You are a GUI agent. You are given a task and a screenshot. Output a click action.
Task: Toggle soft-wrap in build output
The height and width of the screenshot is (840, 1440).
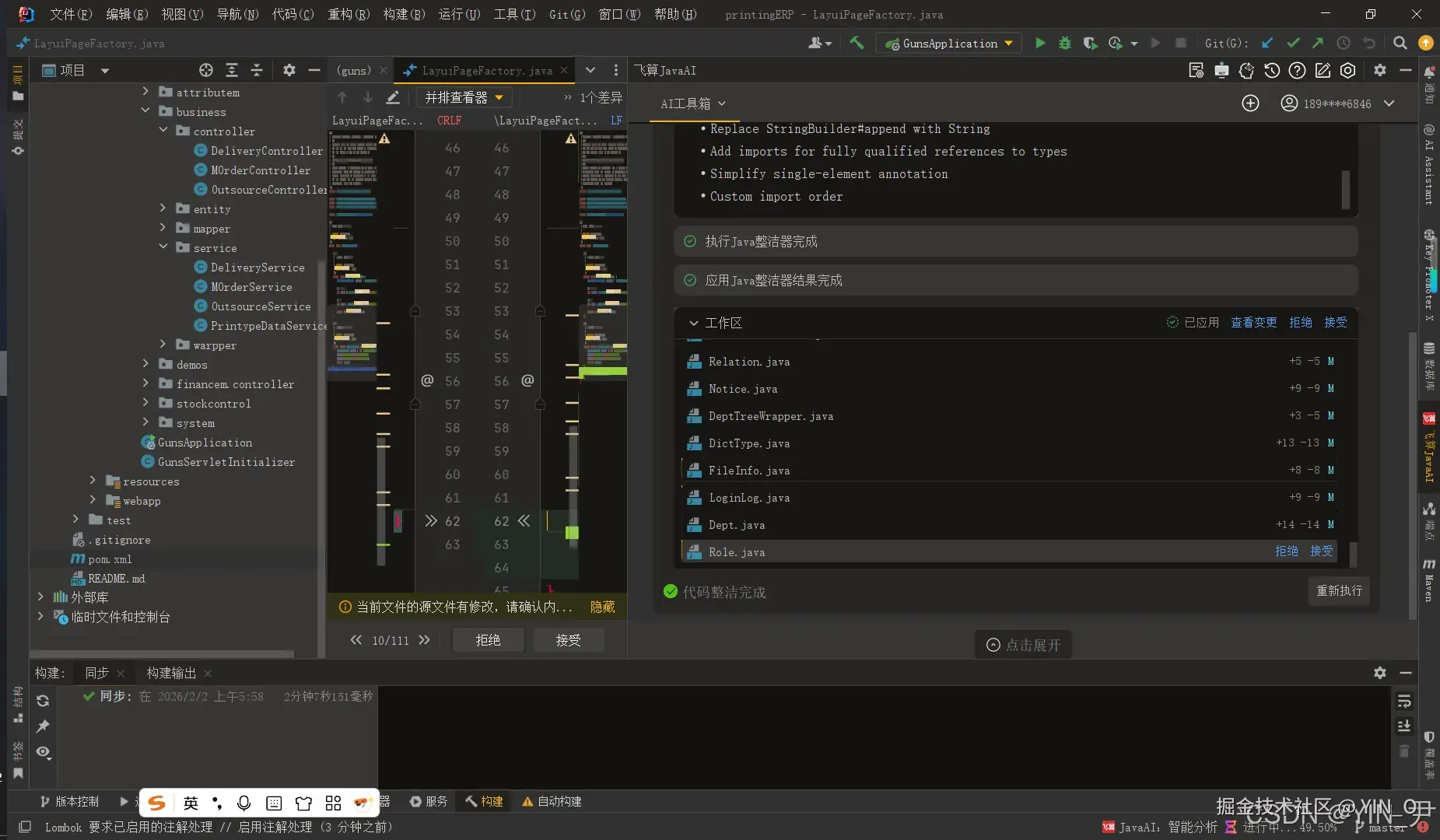1404,702
